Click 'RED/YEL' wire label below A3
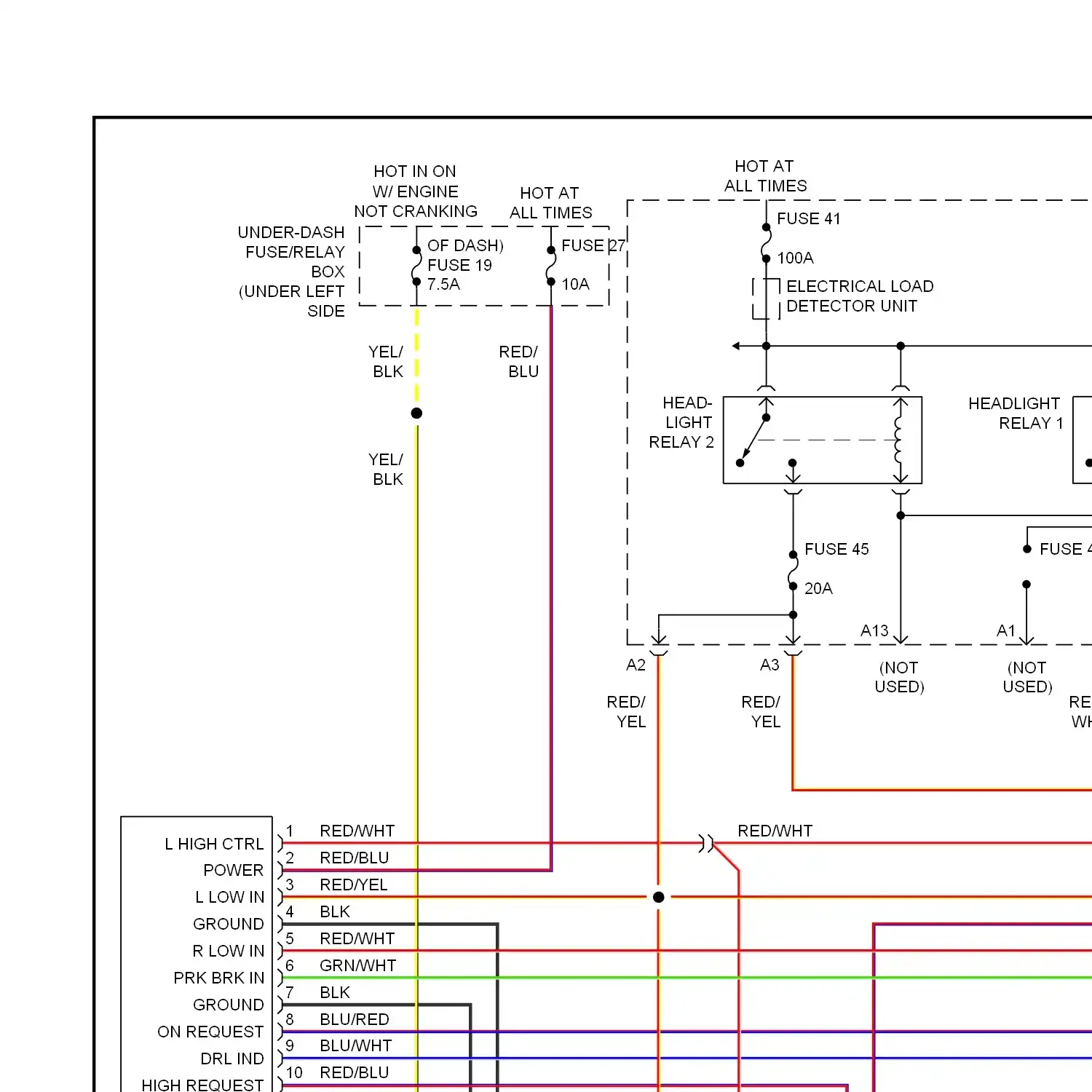 point(761,711)
